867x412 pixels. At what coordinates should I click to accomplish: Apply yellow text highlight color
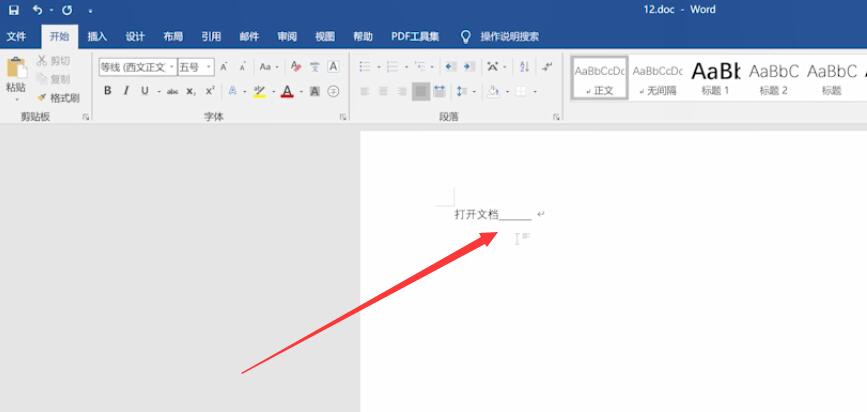tap(259, 91)
